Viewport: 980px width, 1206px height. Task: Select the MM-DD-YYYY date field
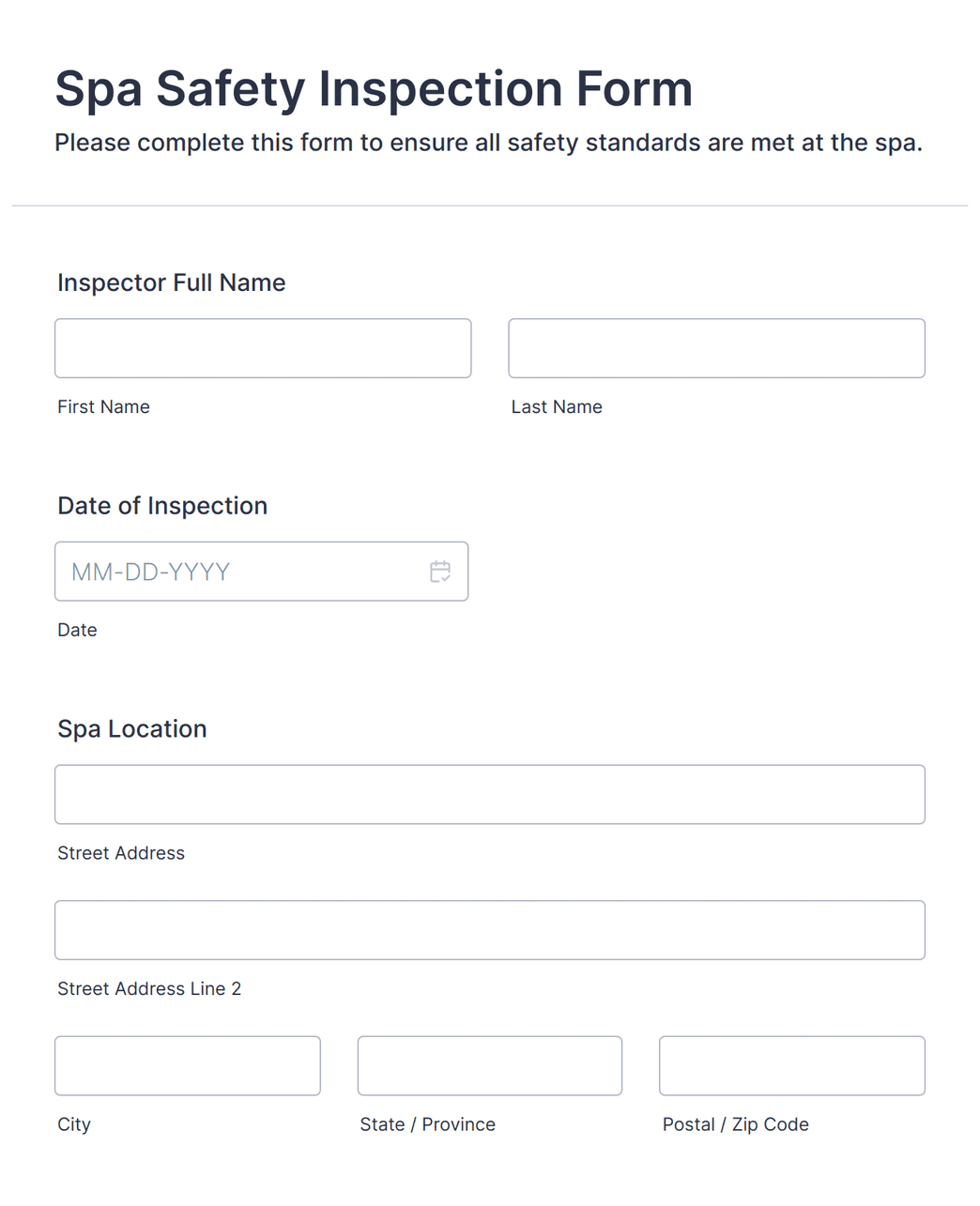261,572
